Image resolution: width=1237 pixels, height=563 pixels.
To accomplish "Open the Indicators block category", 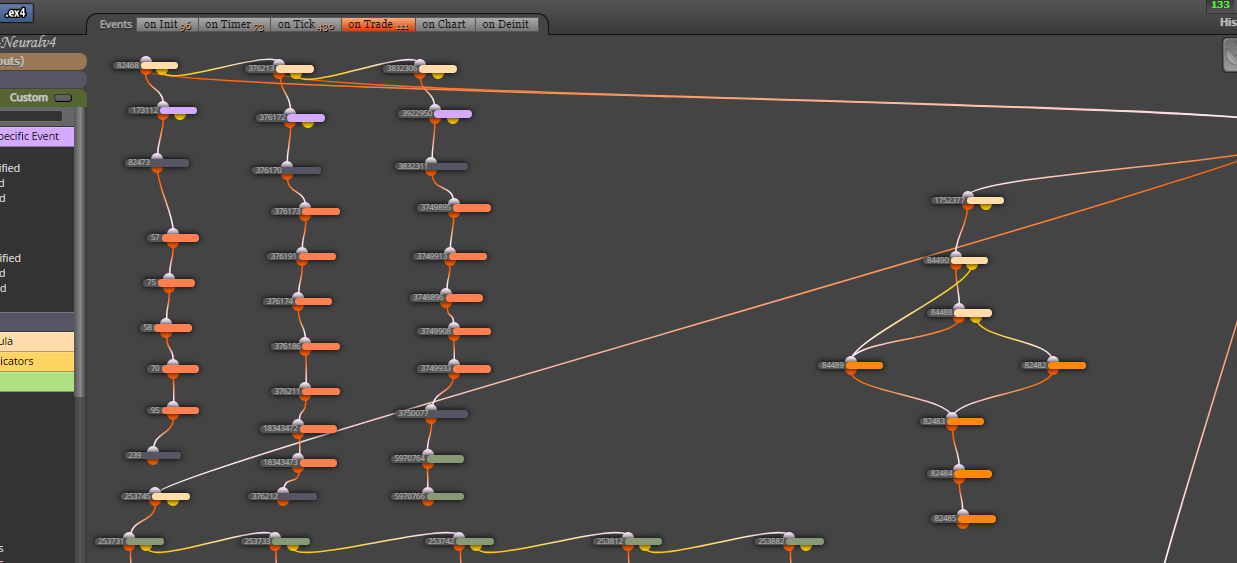I will point(37,361).
